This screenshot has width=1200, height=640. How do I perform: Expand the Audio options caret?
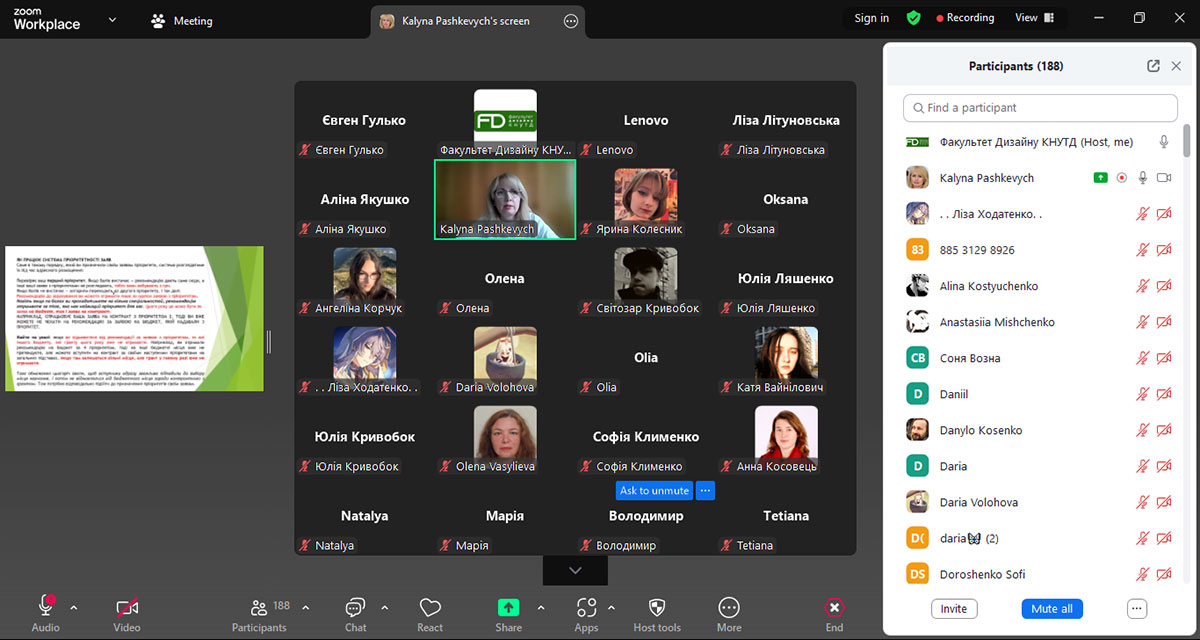pos(73,607)
